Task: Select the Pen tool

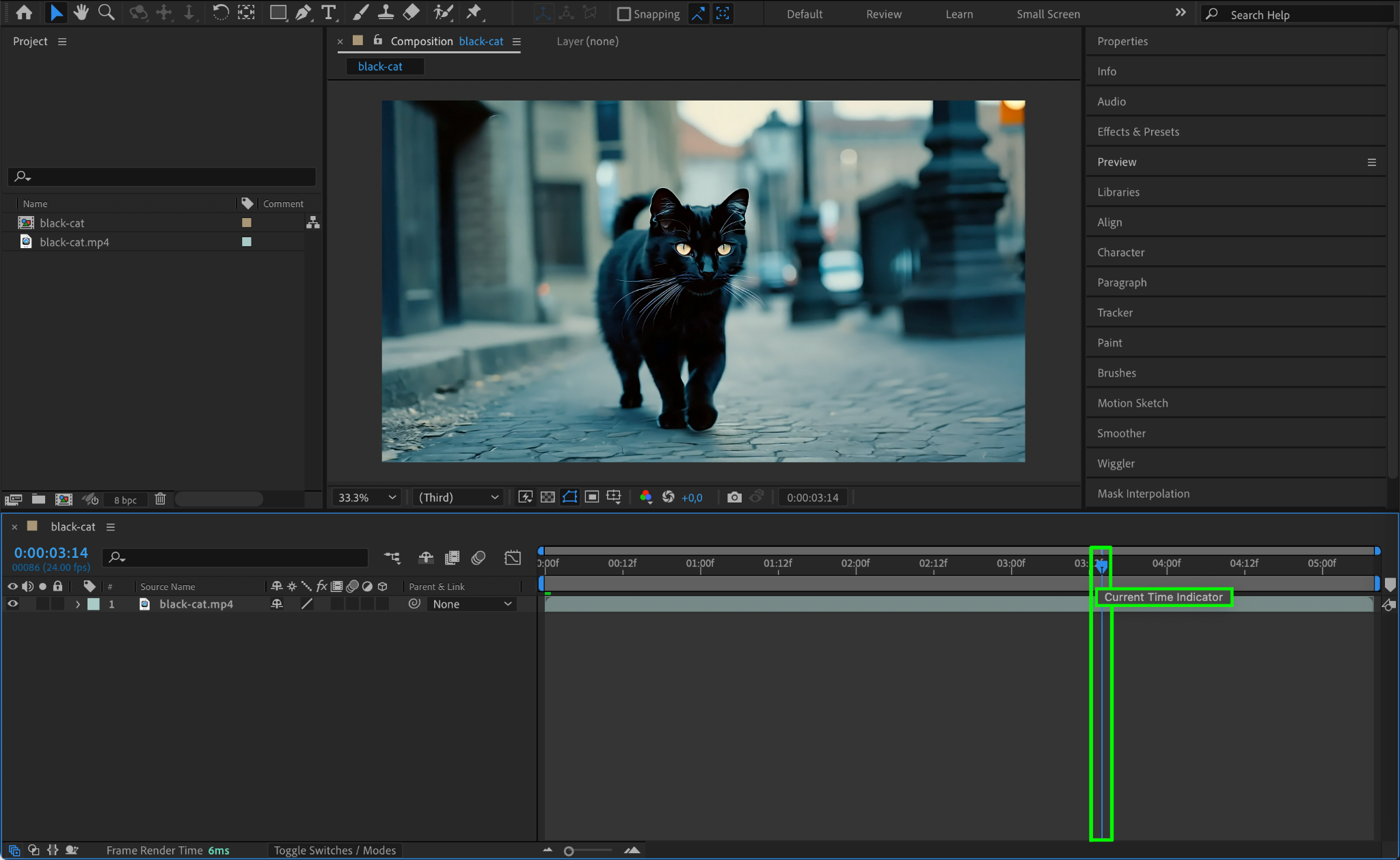Action: [303, 12]
